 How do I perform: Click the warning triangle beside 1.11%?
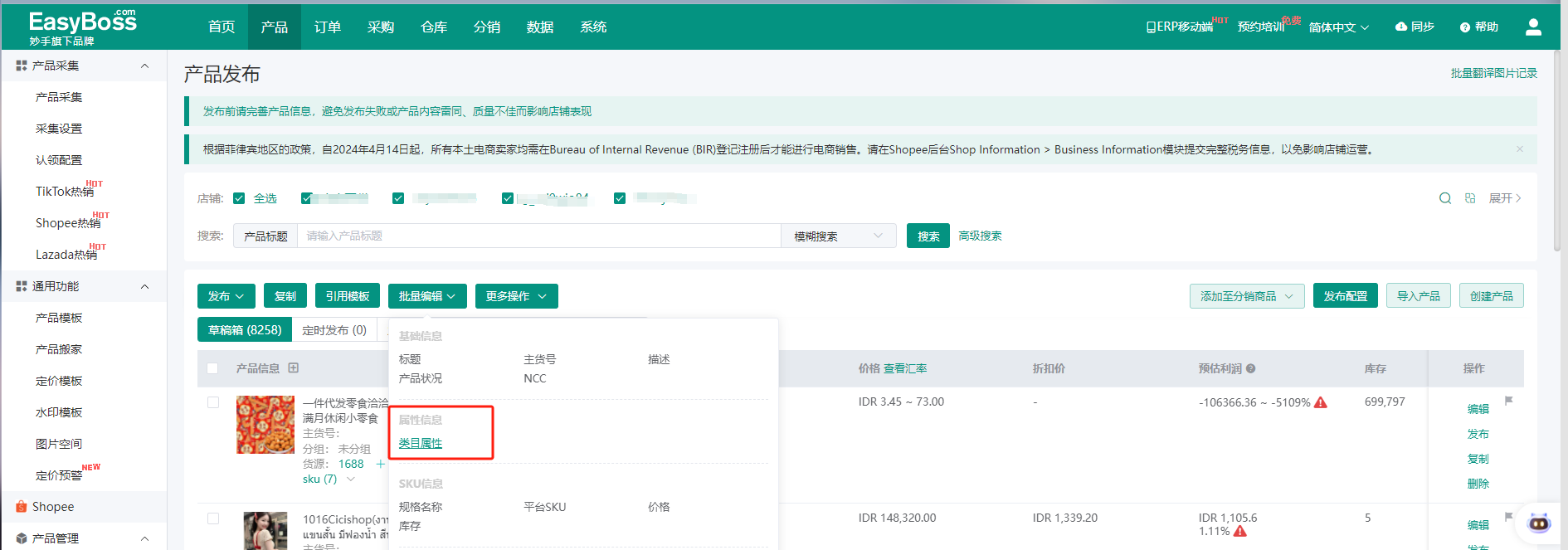coord(1240,531)
